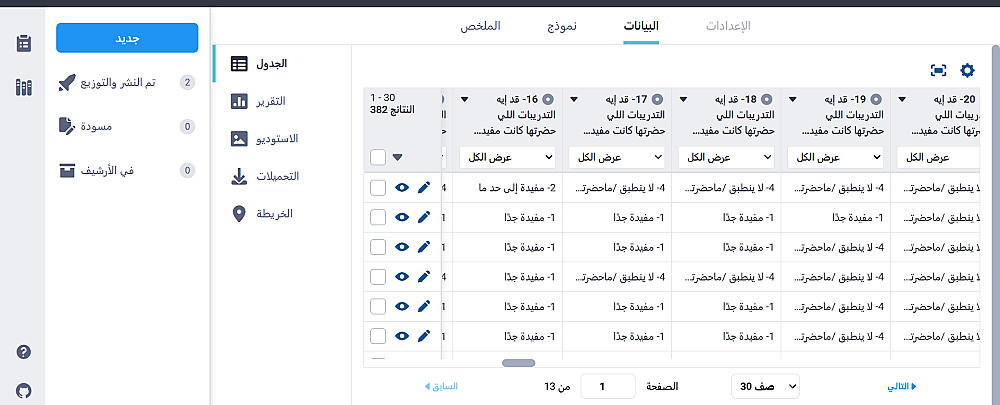Expand column 19 header sort arrow
The width and height of the screenshot is (1000, 405).
coord(793,100)
